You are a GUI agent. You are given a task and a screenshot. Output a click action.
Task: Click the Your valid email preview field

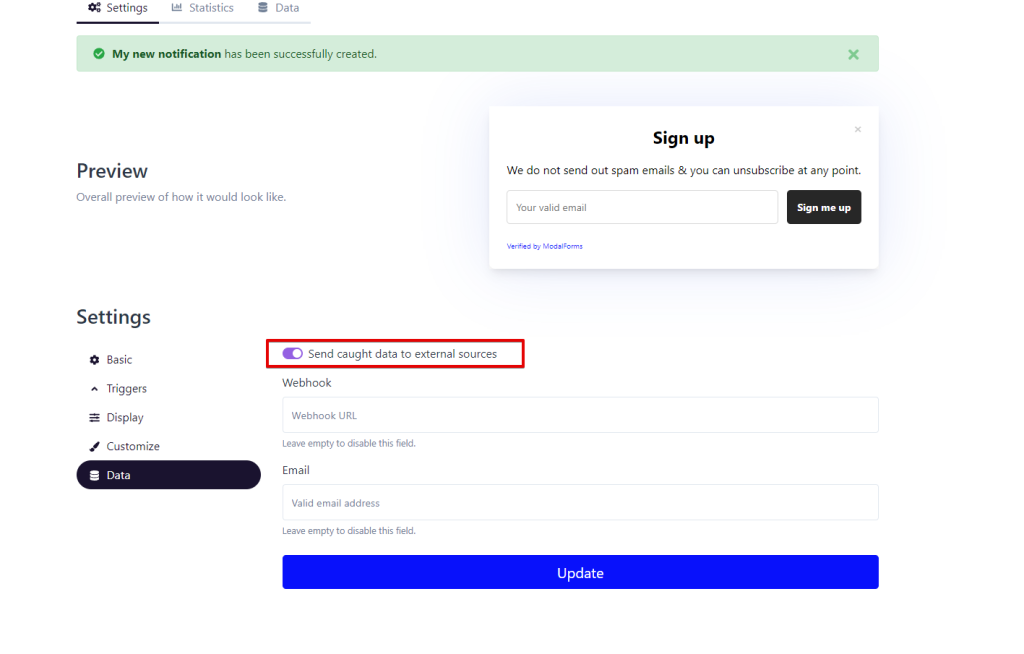[x=642, y=208]
